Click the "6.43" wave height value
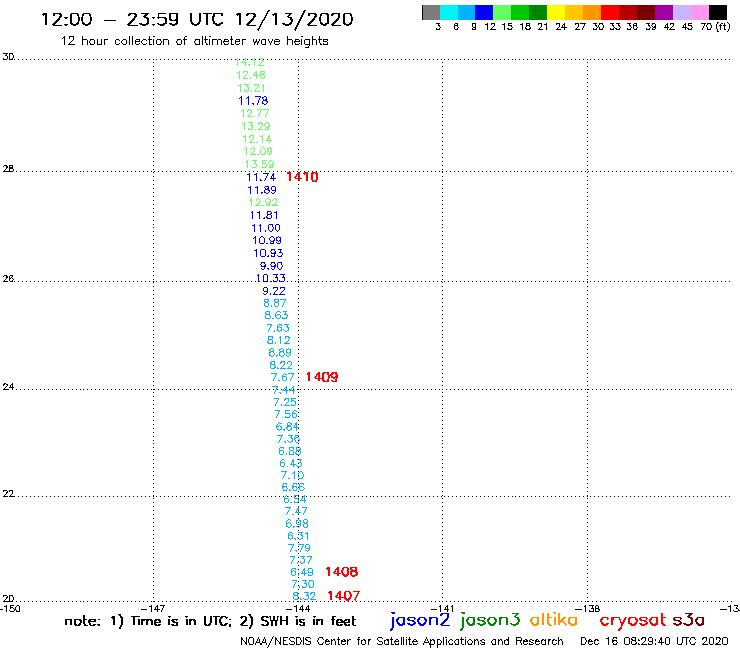The width and height of the screenshot is (740, 650). click(291, 464)
